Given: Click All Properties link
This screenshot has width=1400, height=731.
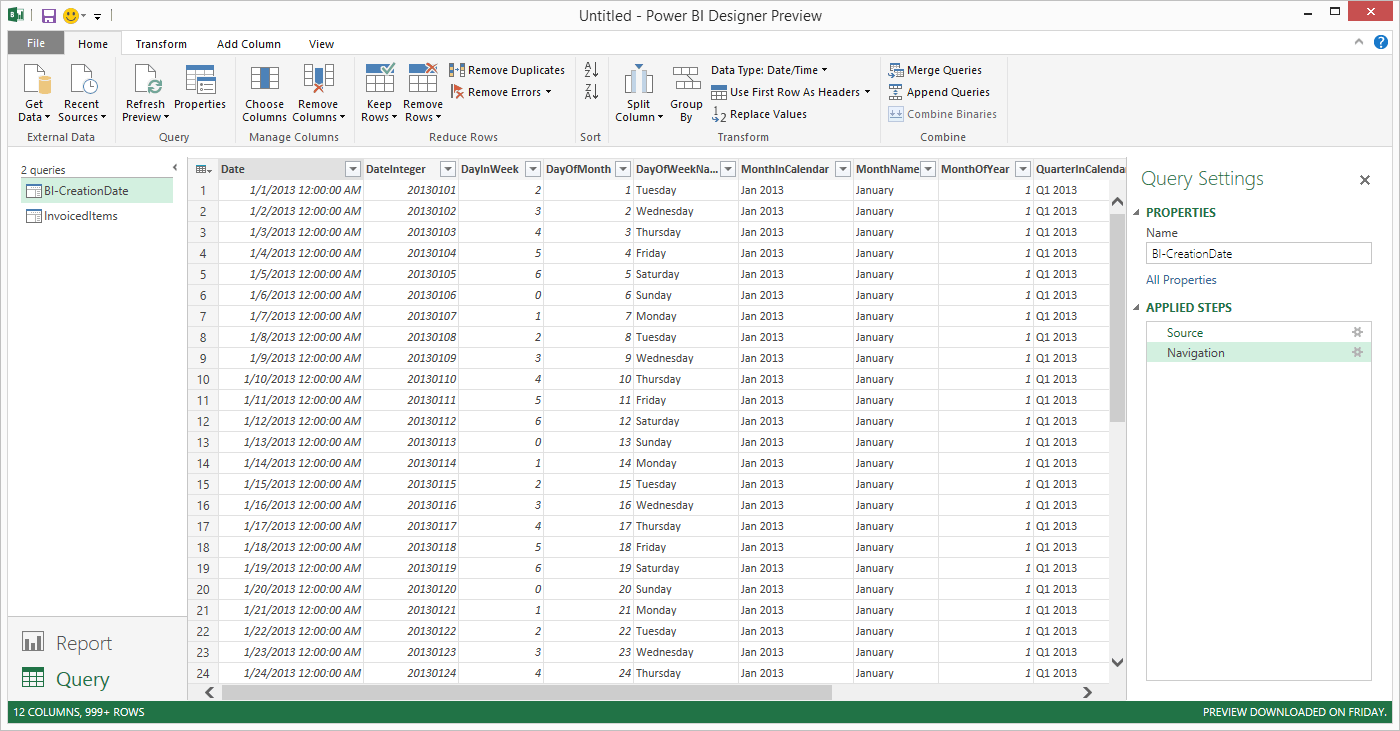Looking at the screenshot, I should (x=1181, y=280).
